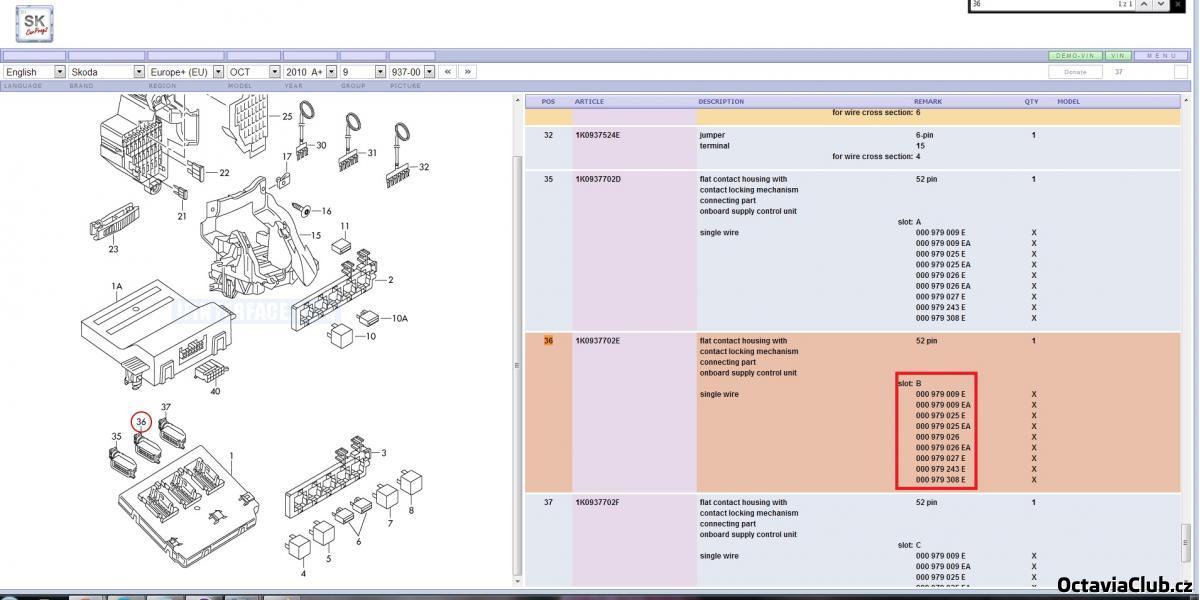Click circled part 36 in diagram
1200x600 pixels.
(x=141, y=423)
